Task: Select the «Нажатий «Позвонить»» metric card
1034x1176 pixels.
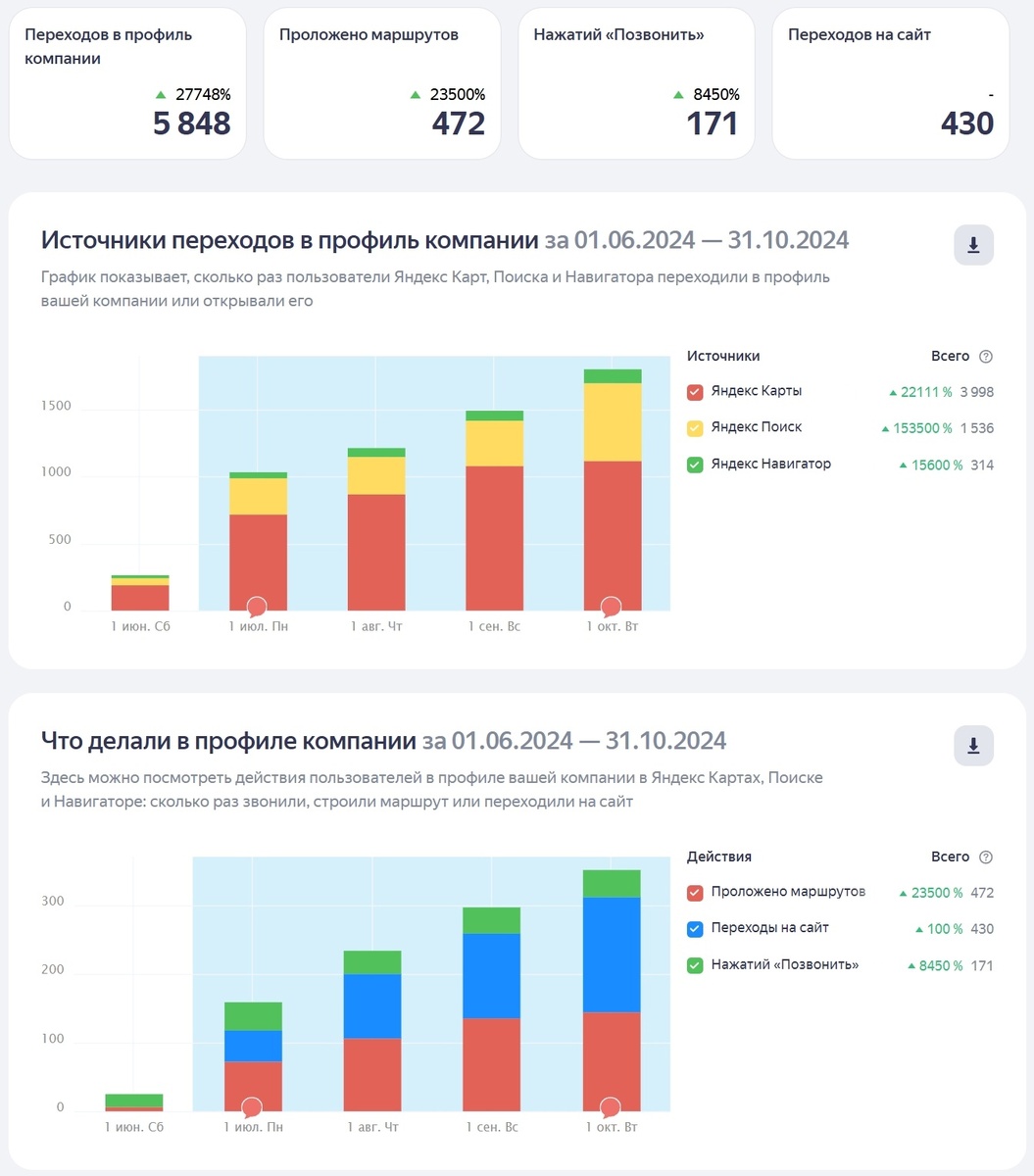Action: pos(636,83)
